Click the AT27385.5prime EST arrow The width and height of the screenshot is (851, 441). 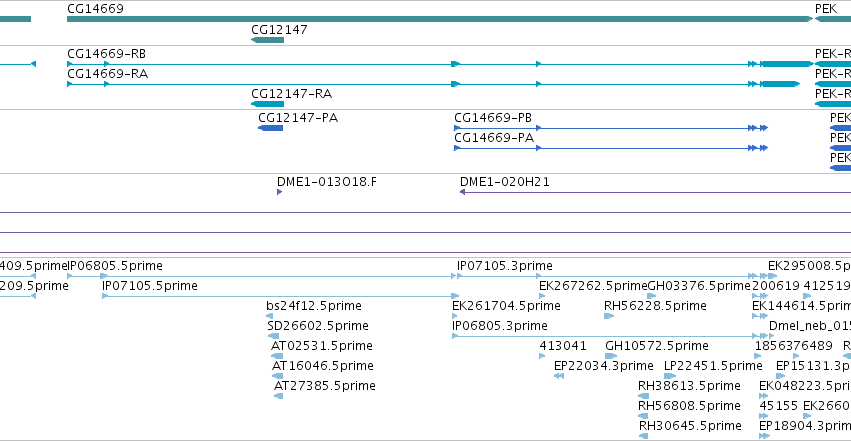(278, 396)
